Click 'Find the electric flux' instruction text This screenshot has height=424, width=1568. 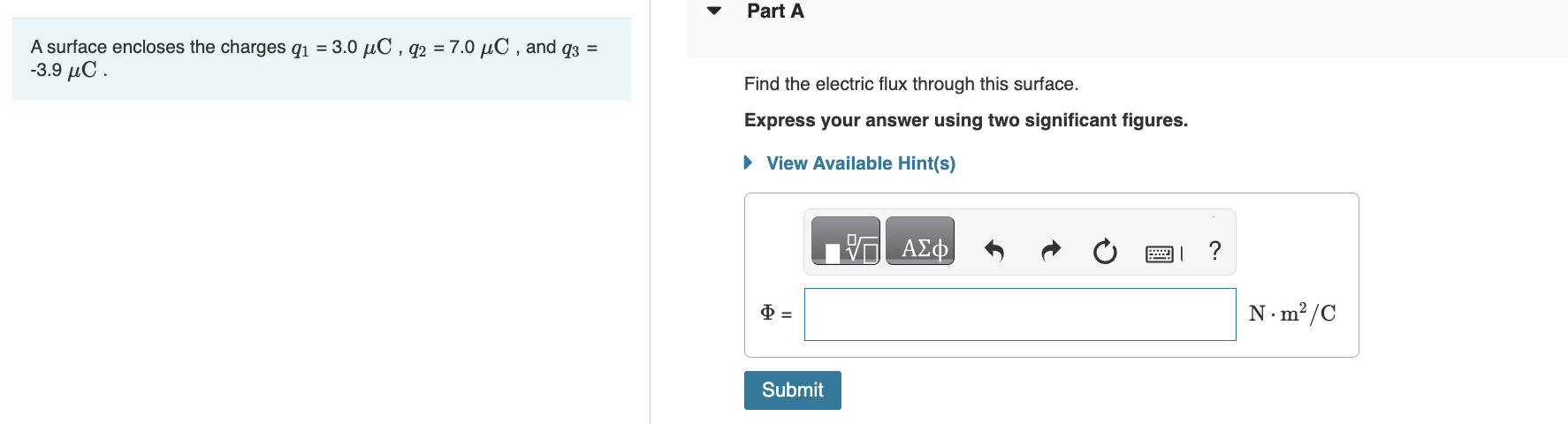[910, 84]
